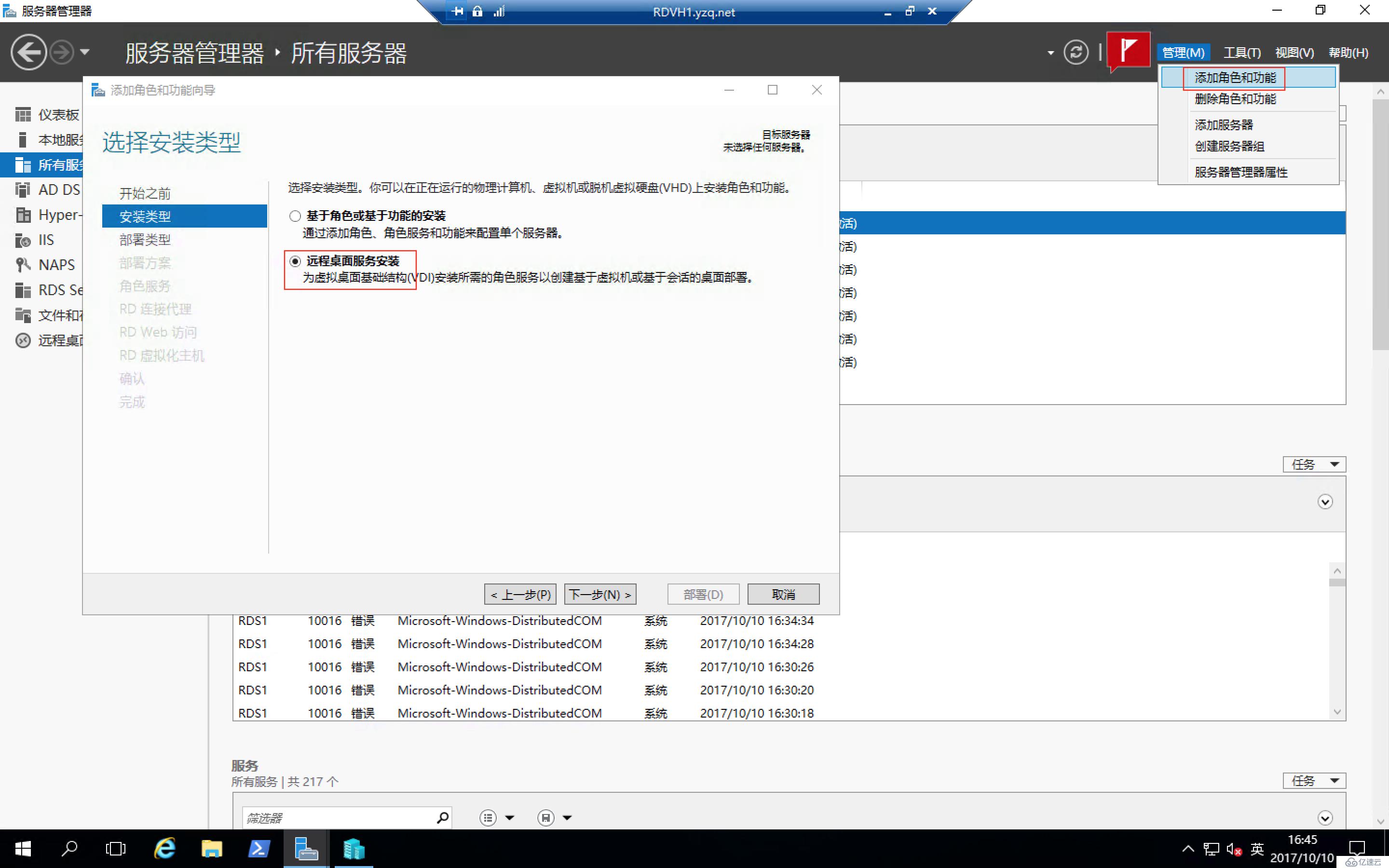Open the 任务 dropdown in services section
The height and width of the screenshot is (868, 1389).
pyautogui.click(x=1314, y=781)
